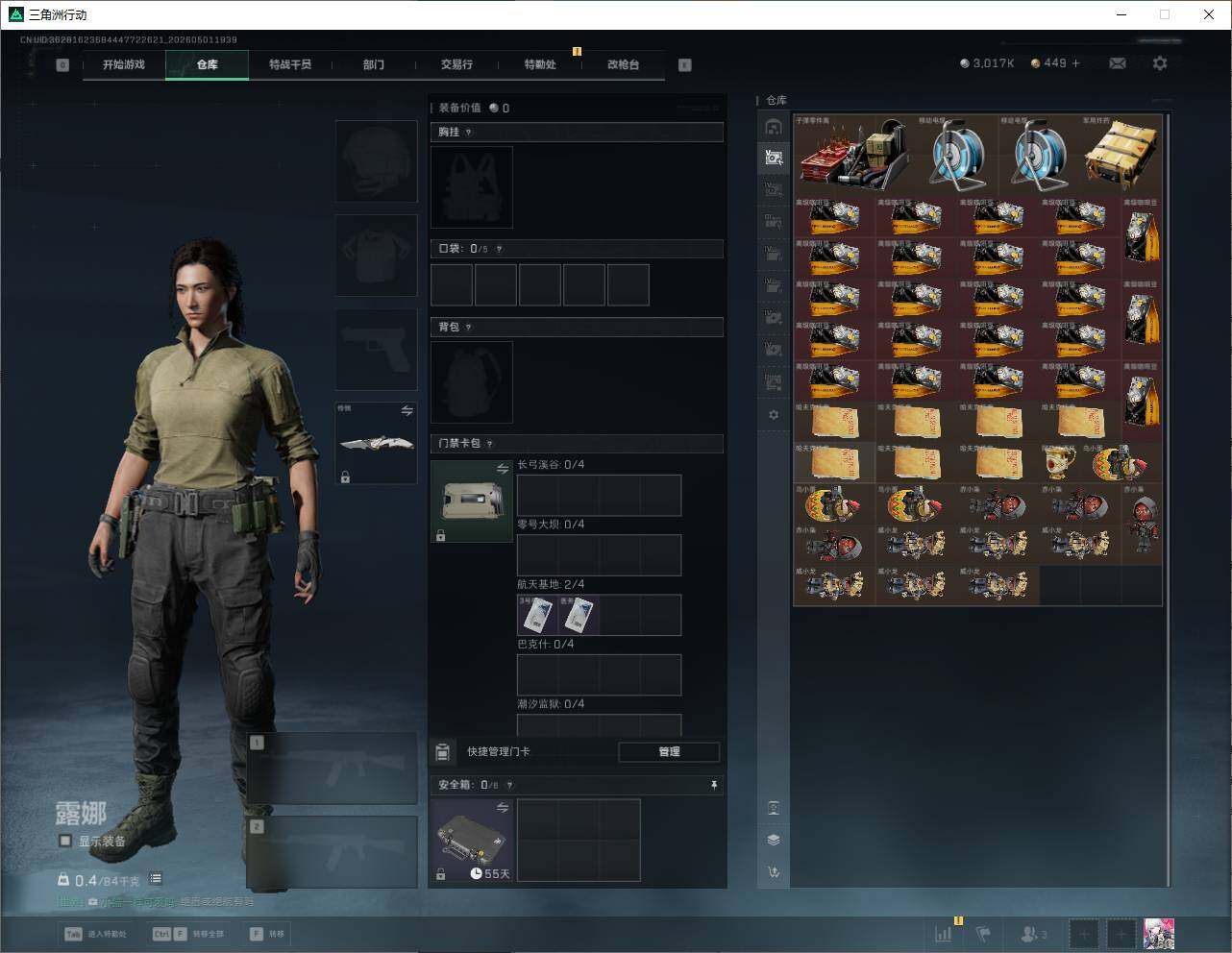
Task: Open the 特勤处 tab
Action: click(540, 64)
